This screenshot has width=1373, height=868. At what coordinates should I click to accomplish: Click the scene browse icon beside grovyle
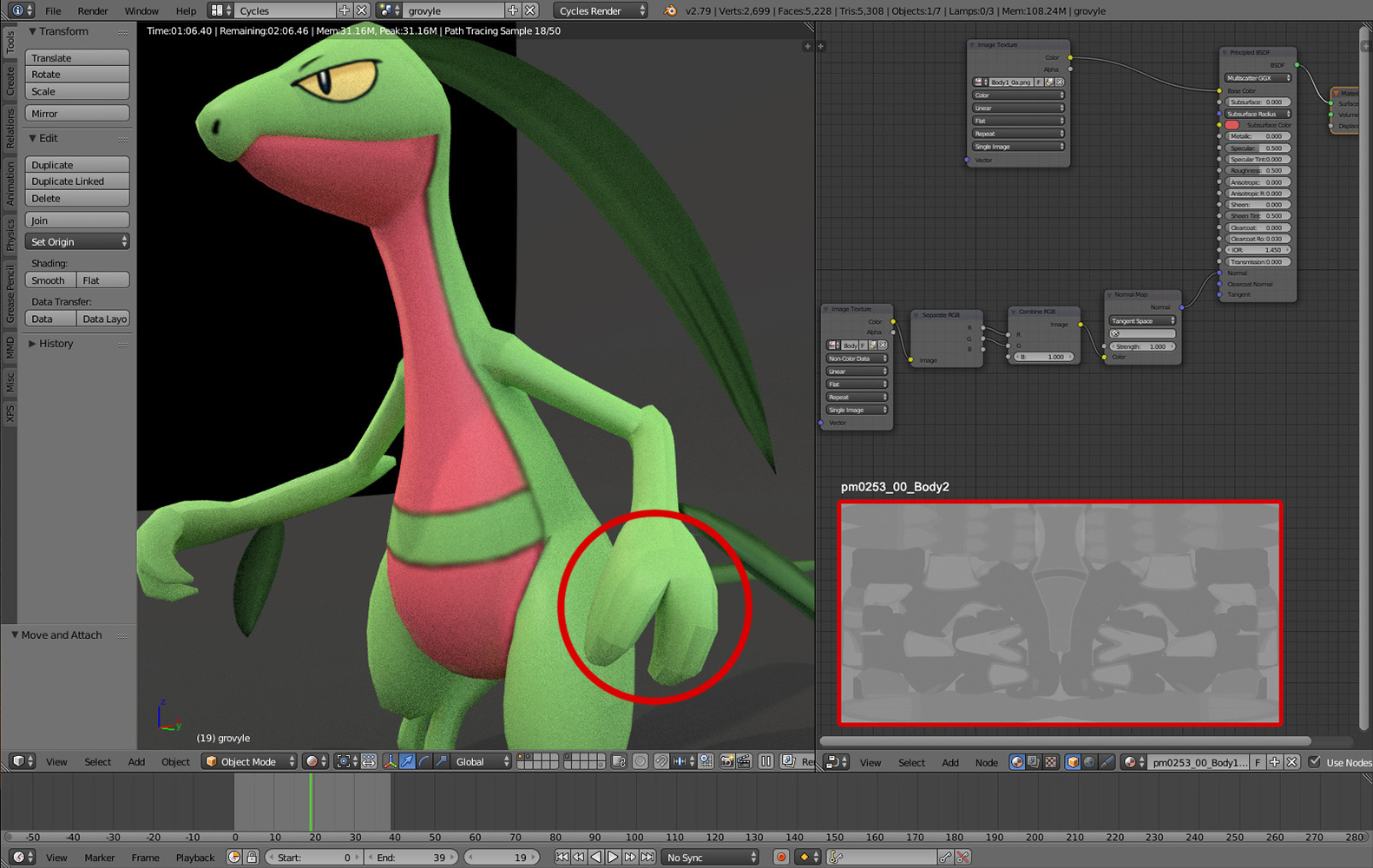coord(390,10)
